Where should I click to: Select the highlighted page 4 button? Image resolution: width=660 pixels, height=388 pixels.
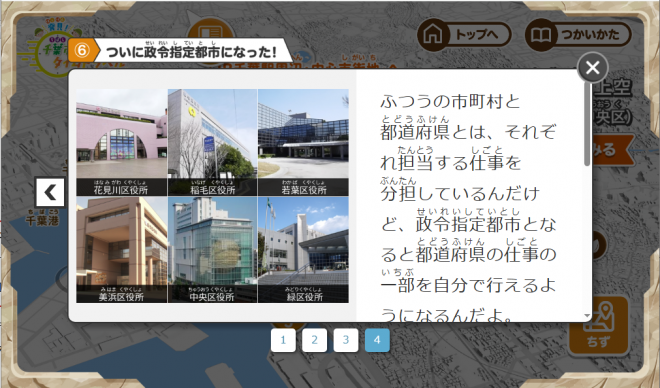[377, 340]
